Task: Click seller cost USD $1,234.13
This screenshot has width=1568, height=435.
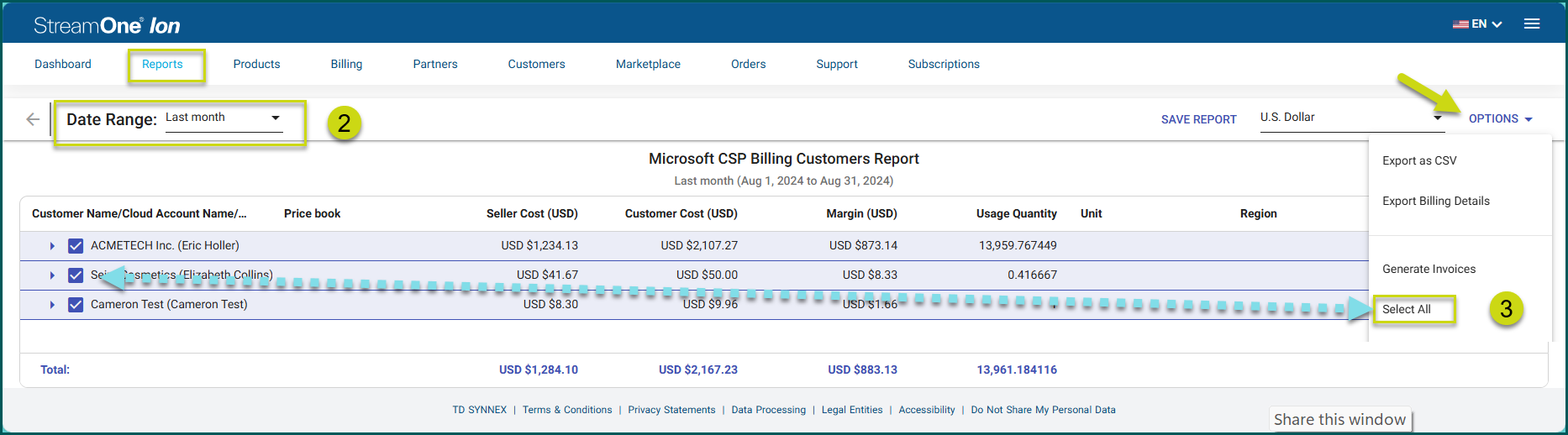Action: tap(539, 245)
